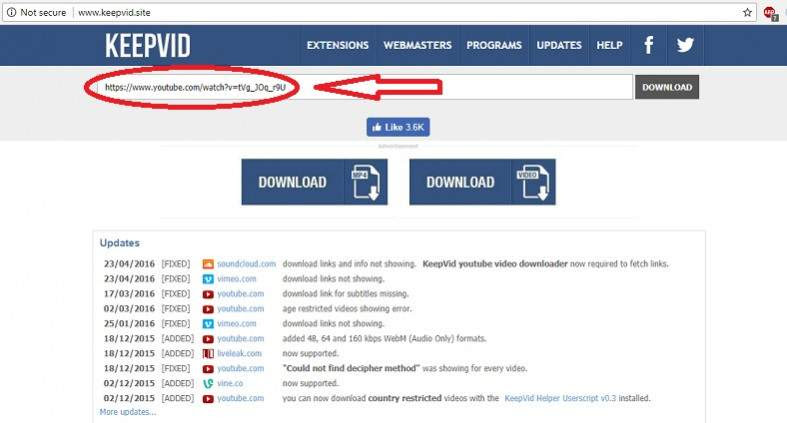The width and height of the screenshot is (787, 423).
Task: Click the dark Download button next to URL field
Action: 667,87
